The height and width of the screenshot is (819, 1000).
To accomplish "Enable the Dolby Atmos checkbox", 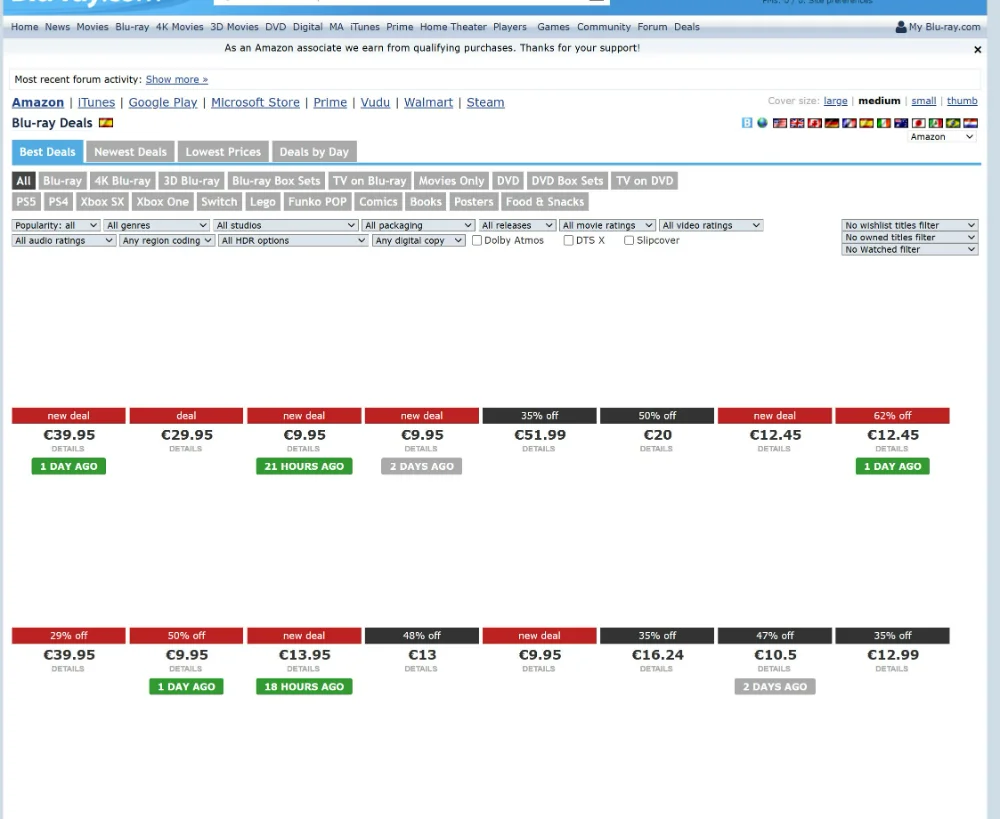I will pyautogui.click(x=476, y=240).
